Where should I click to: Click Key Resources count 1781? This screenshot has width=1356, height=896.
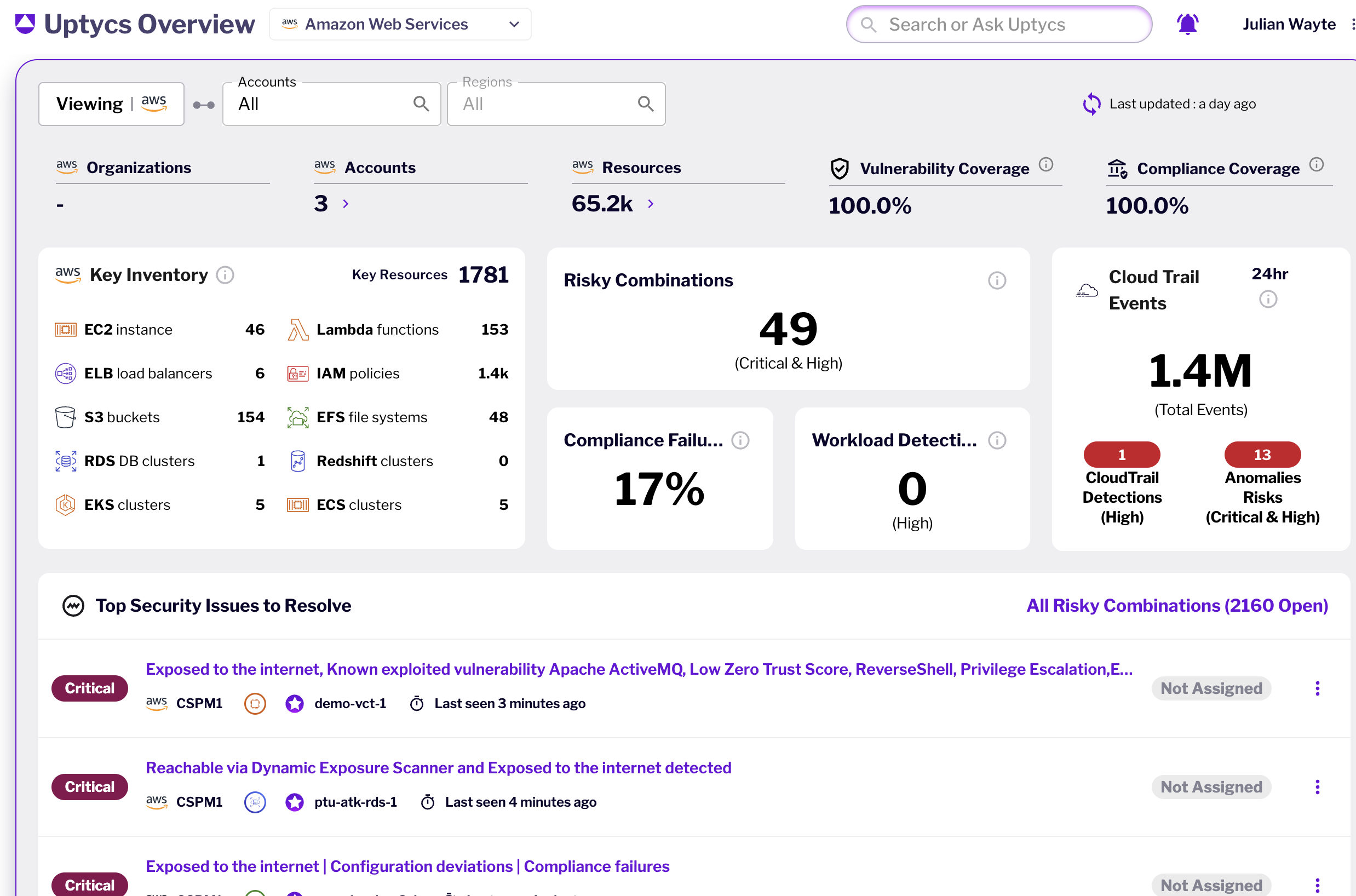[x=484, y=275]
